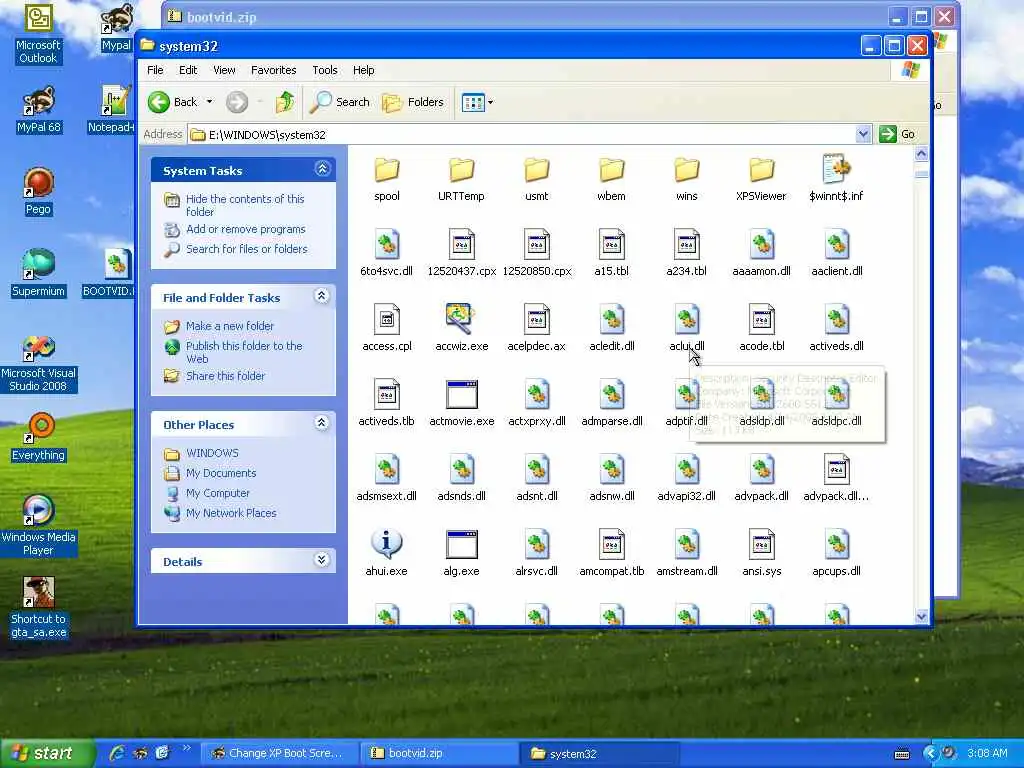Screen dimensions: 1024x768
Task: Click the scrollbar down arrow
Action: [921, 616]
